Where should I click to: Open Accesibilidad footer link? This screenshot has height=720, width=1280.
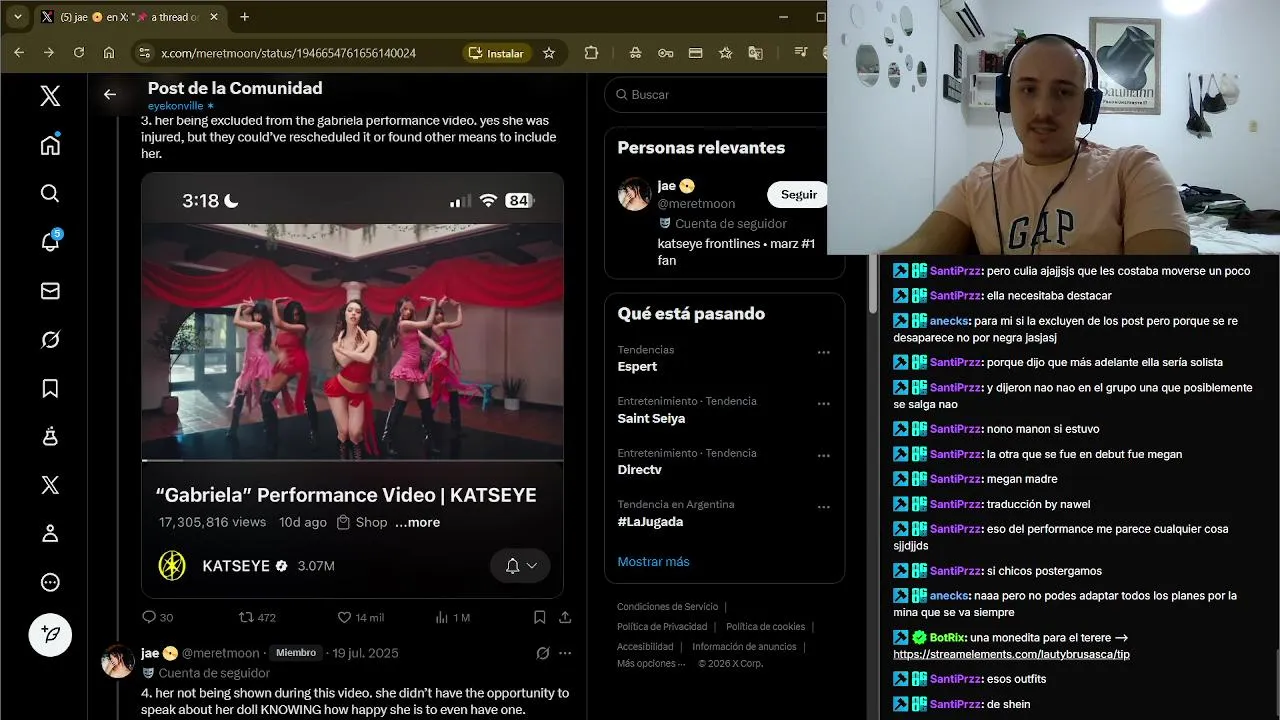[x=645, y=647]
